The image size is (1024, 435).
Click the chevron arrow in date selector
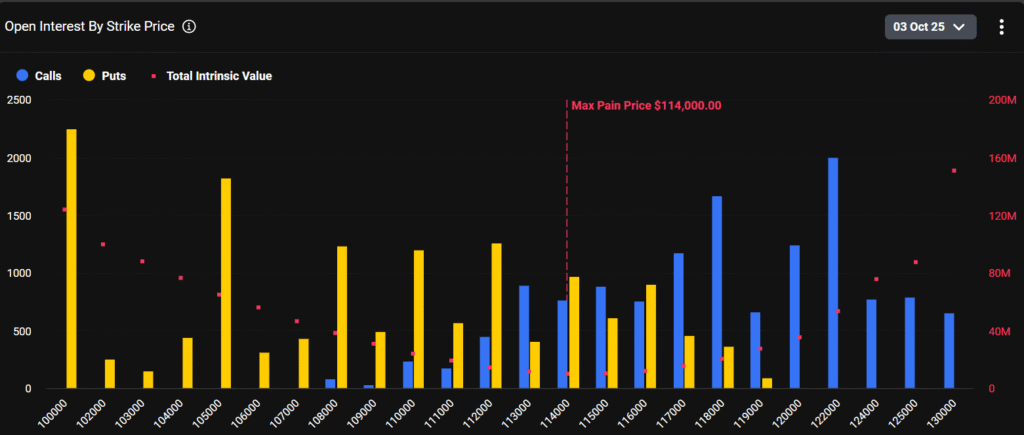960,27
